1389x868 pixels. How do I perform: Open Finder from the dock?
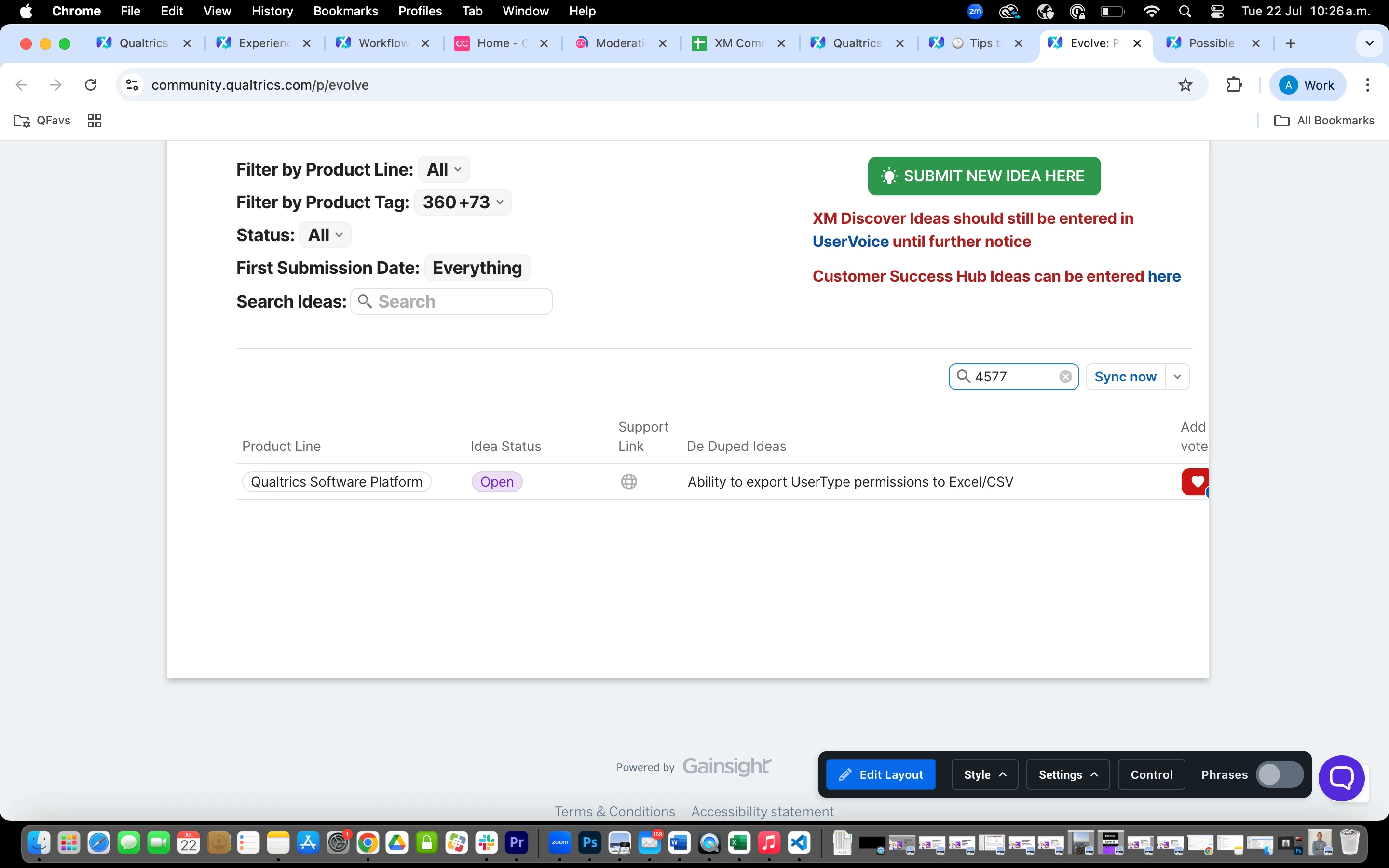(x=39, y=843)
